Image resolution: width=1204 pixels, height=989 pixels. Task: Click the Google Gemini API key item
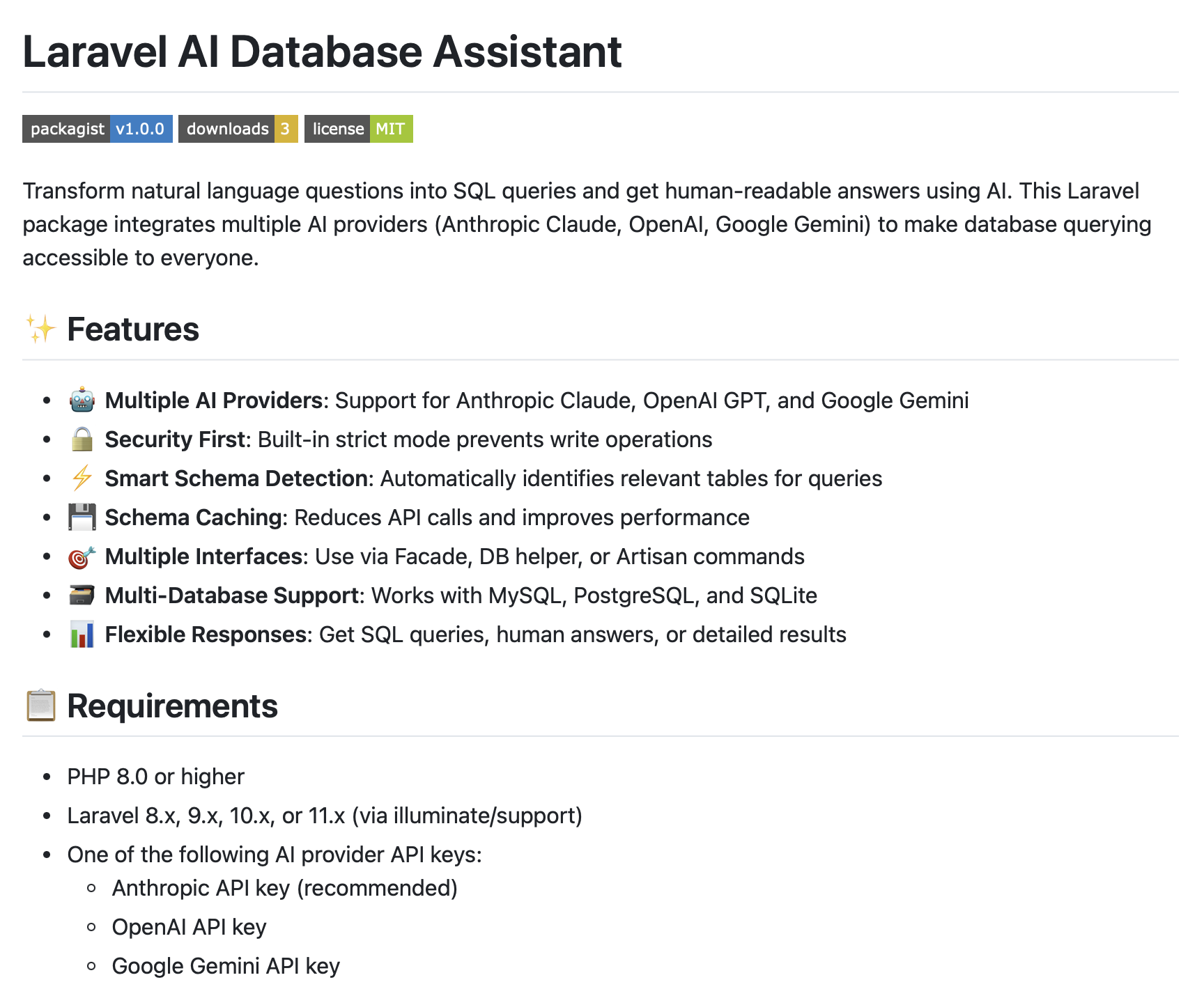coord(226,966)
